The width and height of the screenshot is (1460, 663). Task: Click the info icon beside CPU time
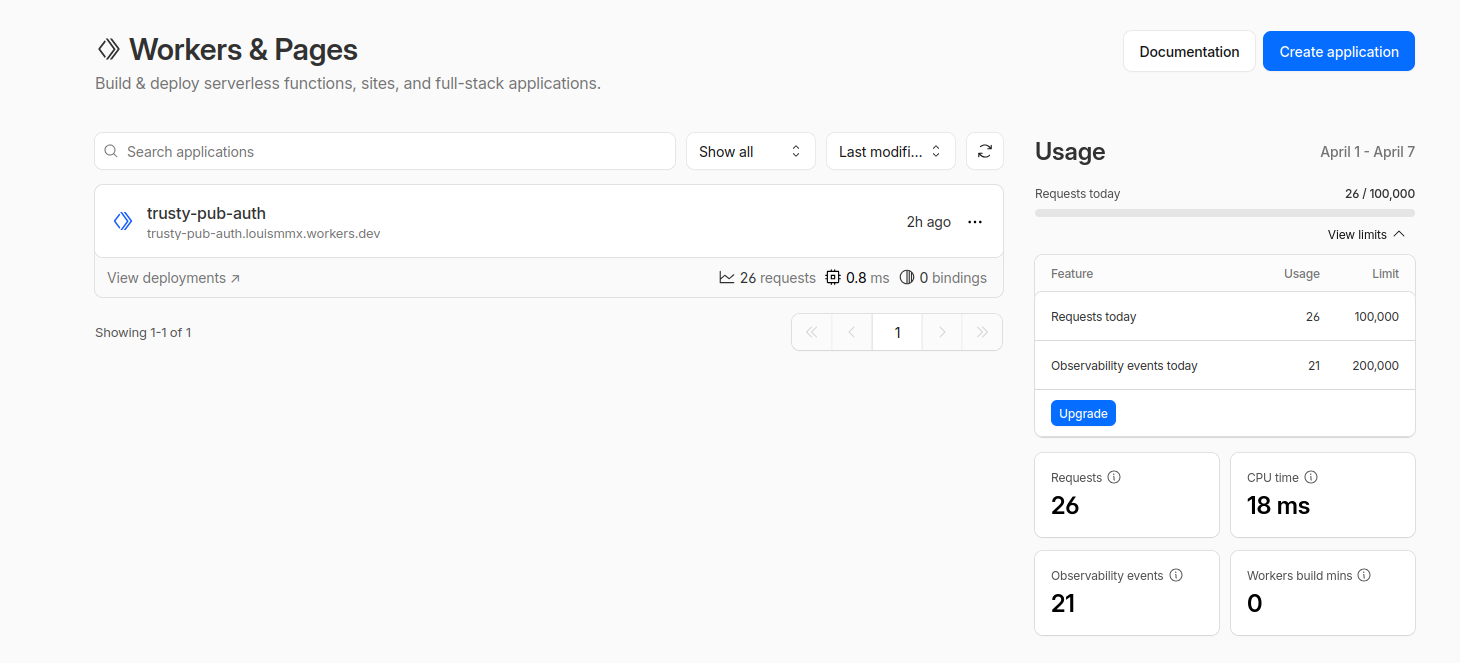[x=1311, y=478]
